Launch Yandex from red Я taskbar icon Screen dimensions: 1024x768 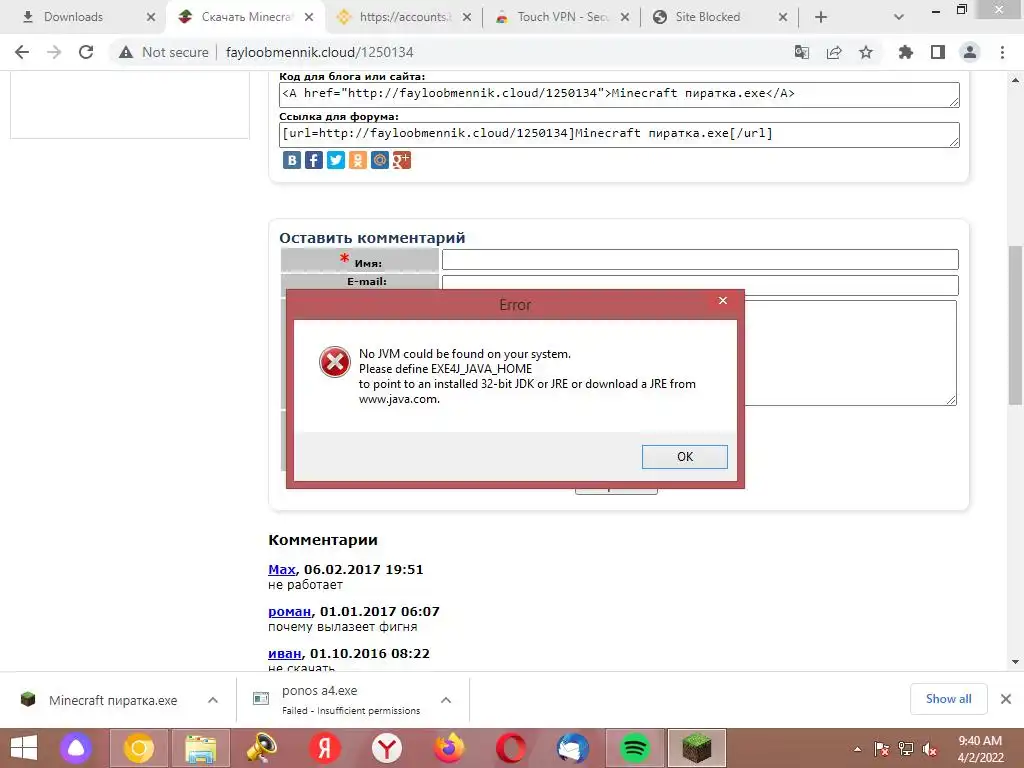(x=325, y=748)
